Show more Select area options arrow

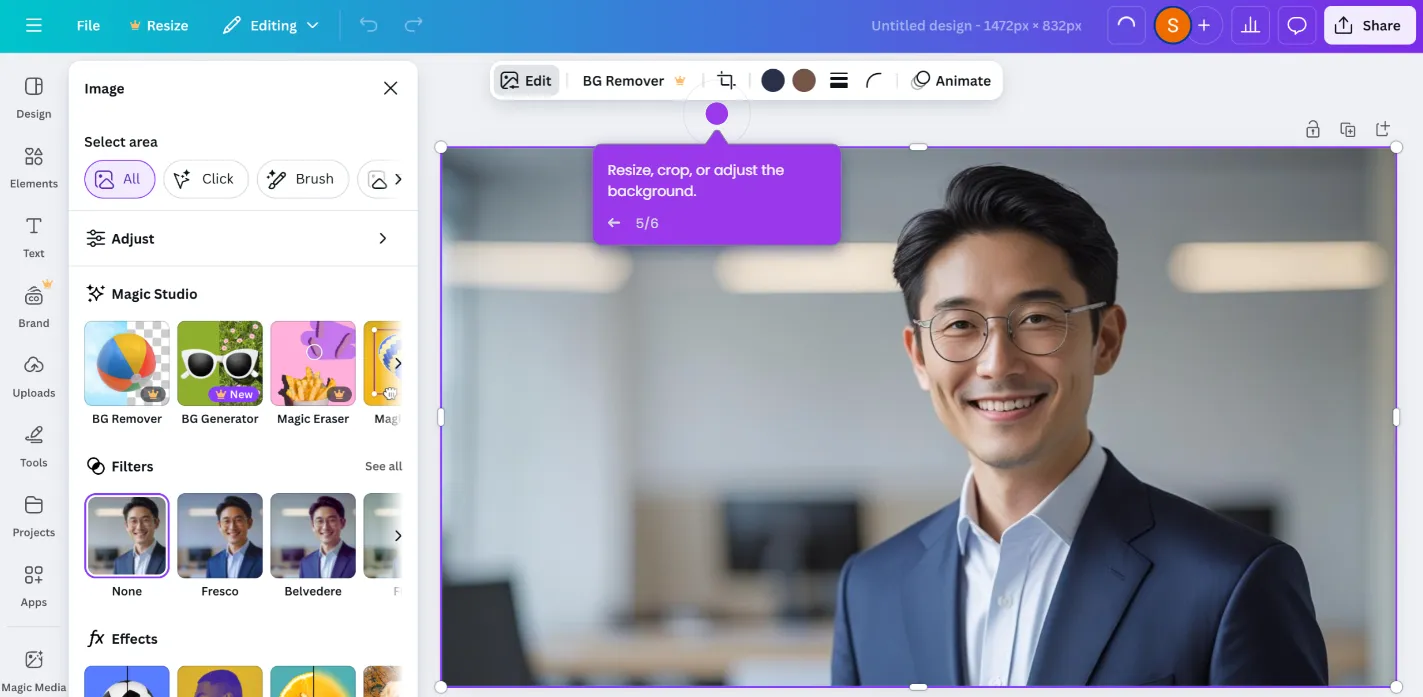coord(397,179)
